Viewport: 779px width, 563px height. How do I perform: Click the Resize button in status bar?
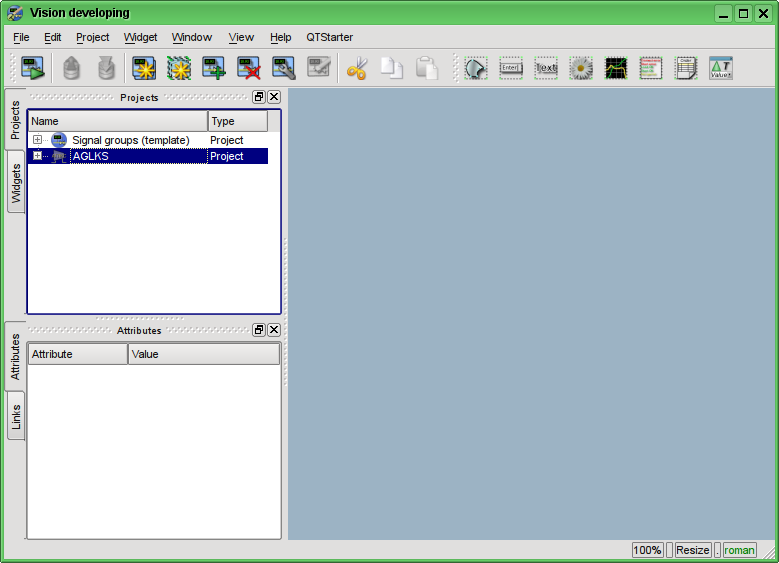coord(692,550)
